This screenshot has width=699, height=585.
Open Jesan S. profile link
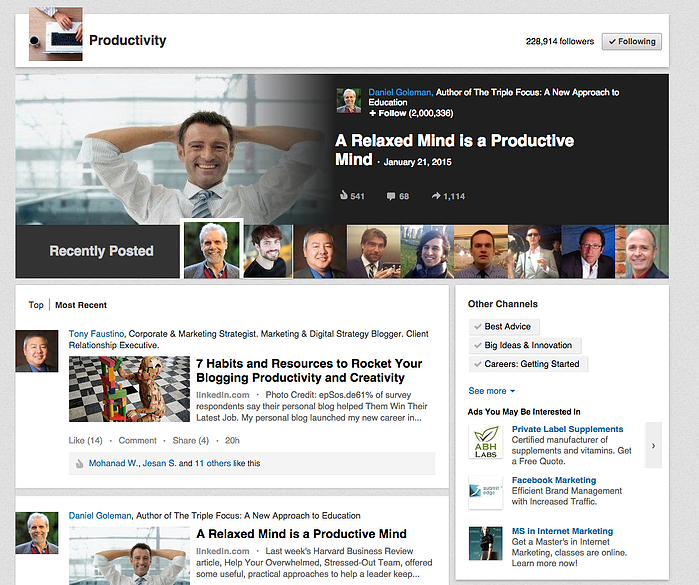(x=159, y=463)
